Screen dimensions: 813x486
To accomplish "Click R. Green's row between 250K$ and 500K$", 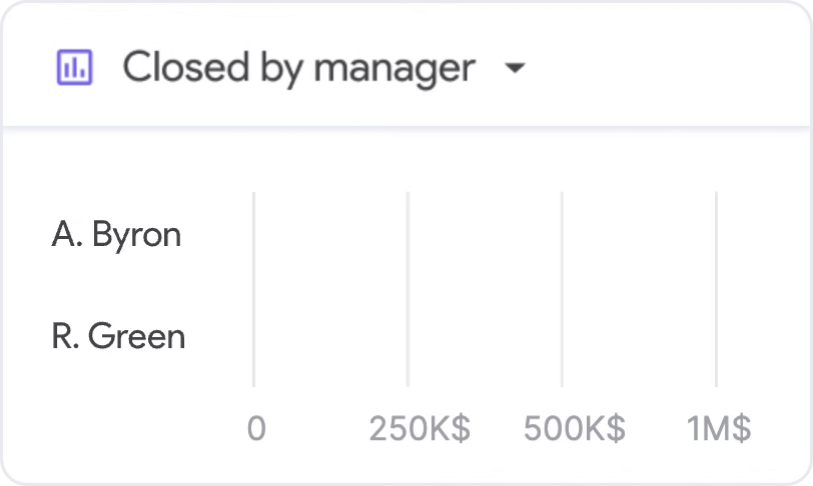I will [x=485, y=336].
